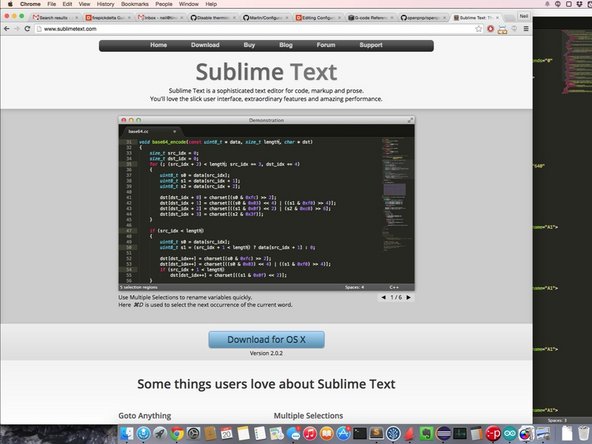The height and width of the screenshot is (444, 592).
Task: Open Sublime Text icon in dock
Action: [376, 434]
